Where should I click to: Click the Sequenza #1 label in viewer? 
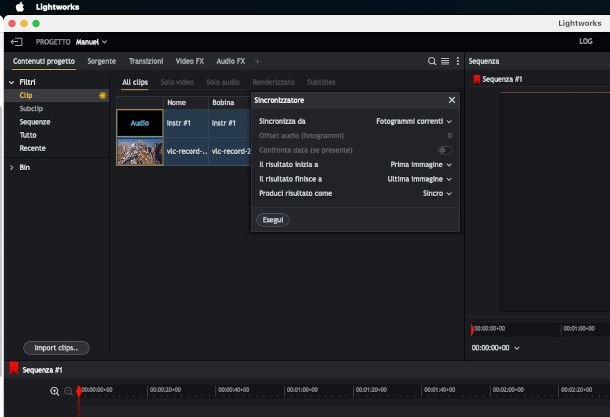(502, 79)
